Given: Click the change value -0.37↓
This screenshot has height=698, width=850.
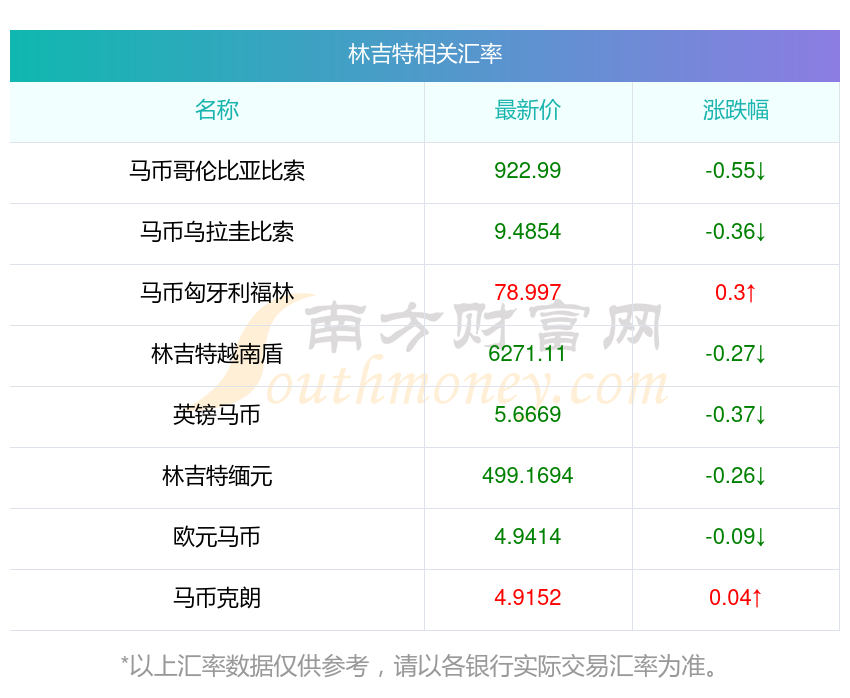Looking at the screenshot, I should click(x=736, y=415).
